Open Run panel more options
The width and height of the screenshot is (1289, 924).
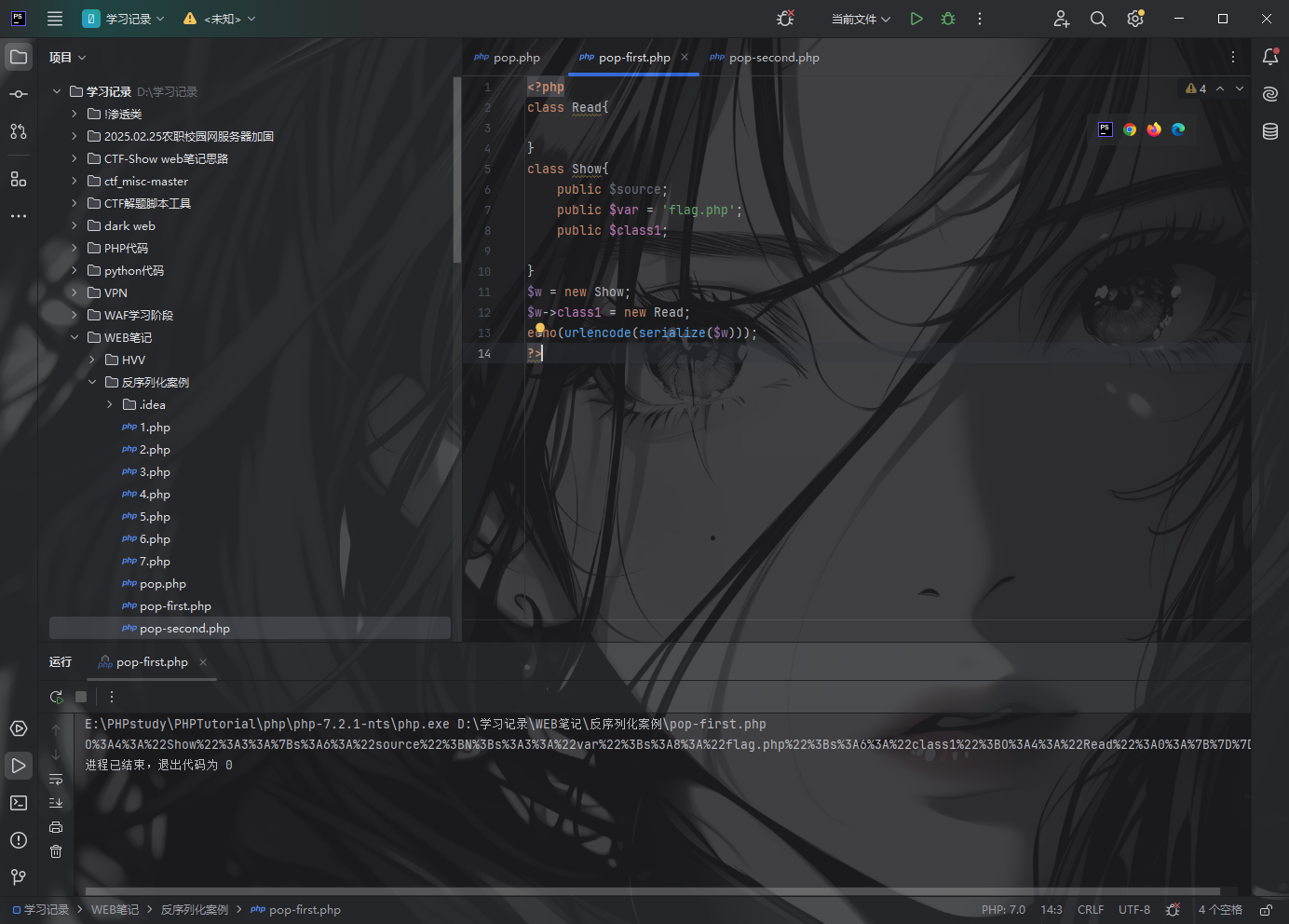point(112,697)
